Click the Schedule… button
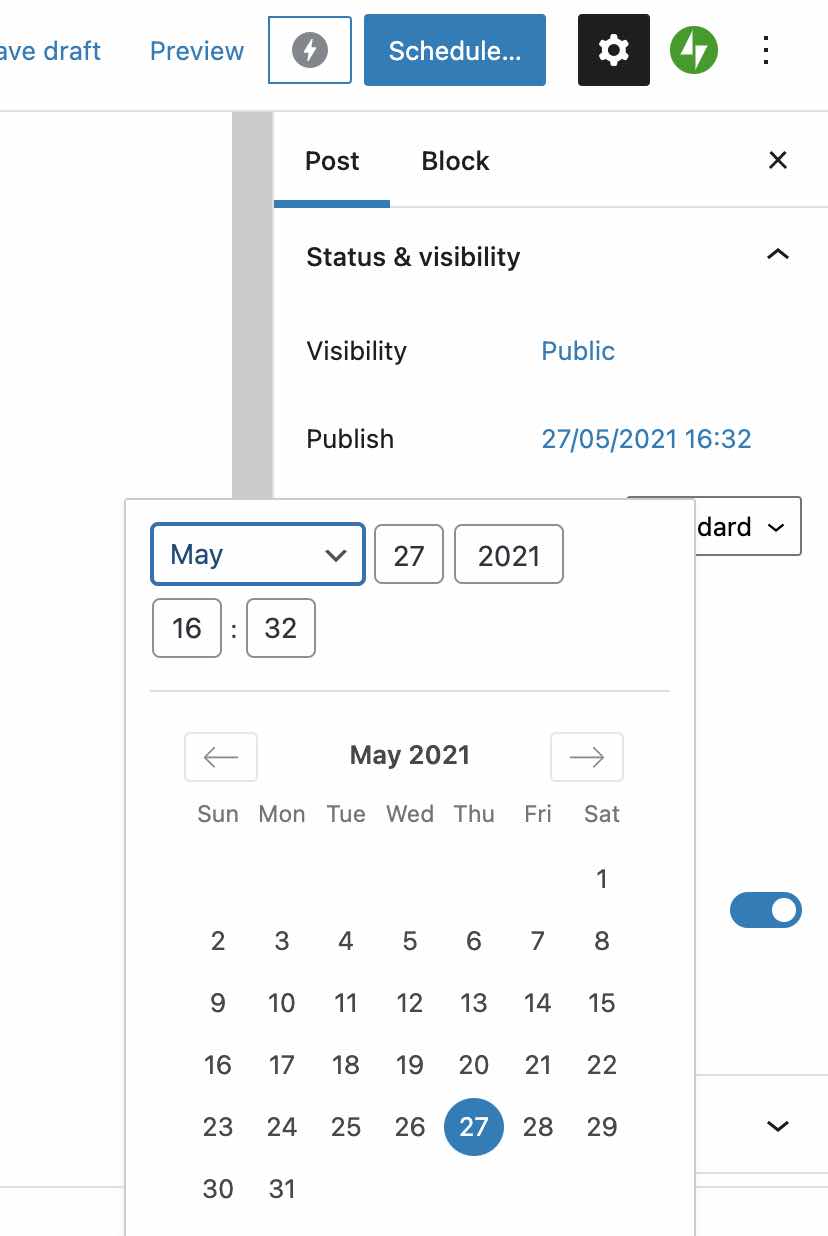The height and width of the screenshot is (1236, 828). (455, 50)
